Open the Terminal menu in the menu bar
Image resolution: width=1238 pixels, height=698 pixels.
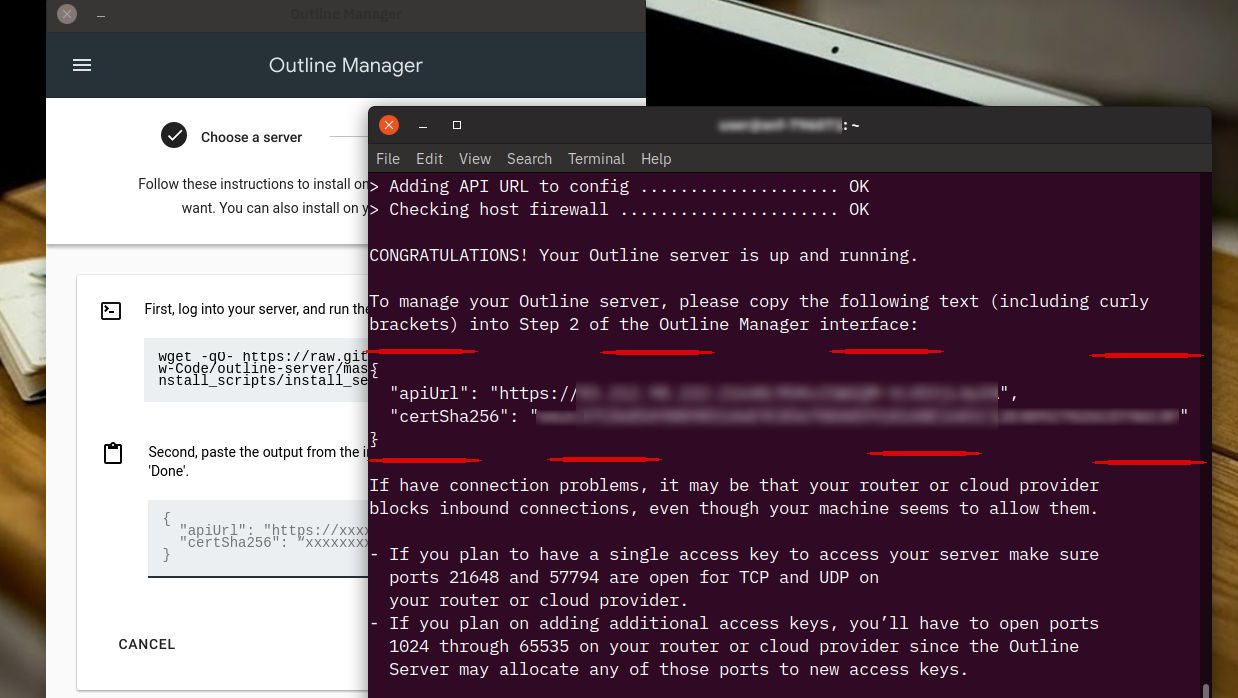point(596,158)
